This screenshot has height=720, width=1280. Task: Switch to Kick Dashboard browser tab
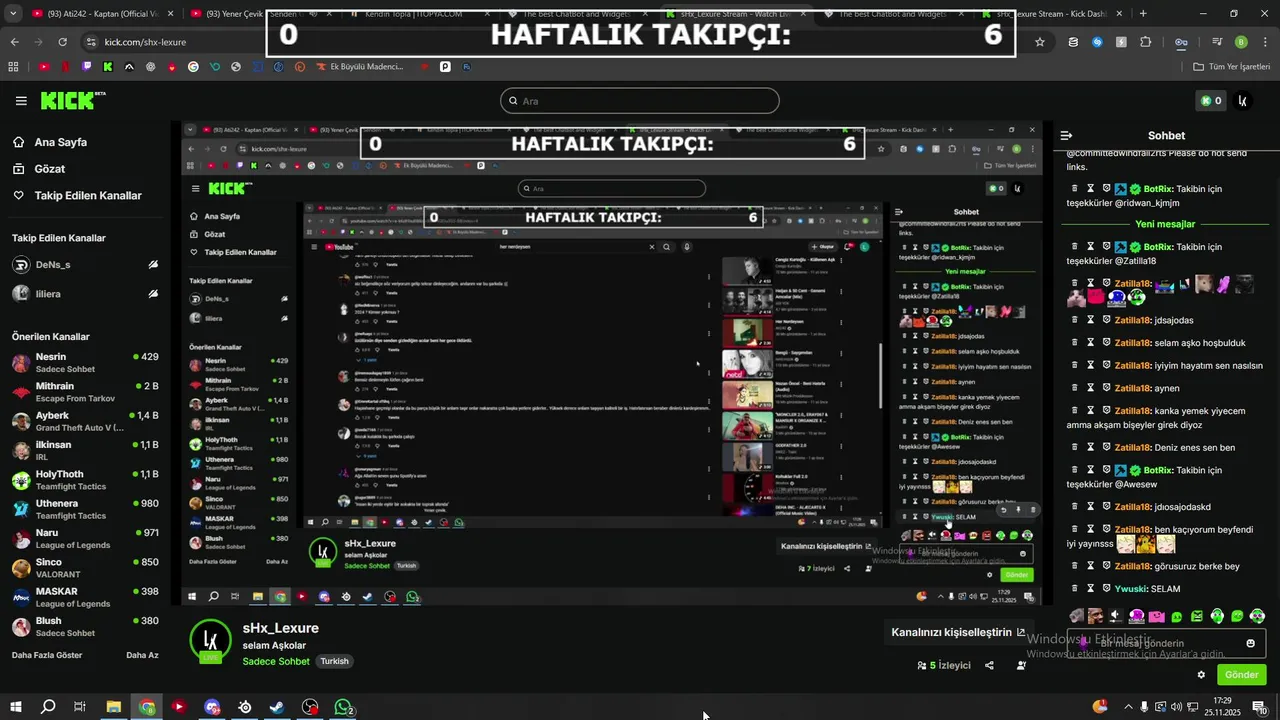tap(1055, 14)
